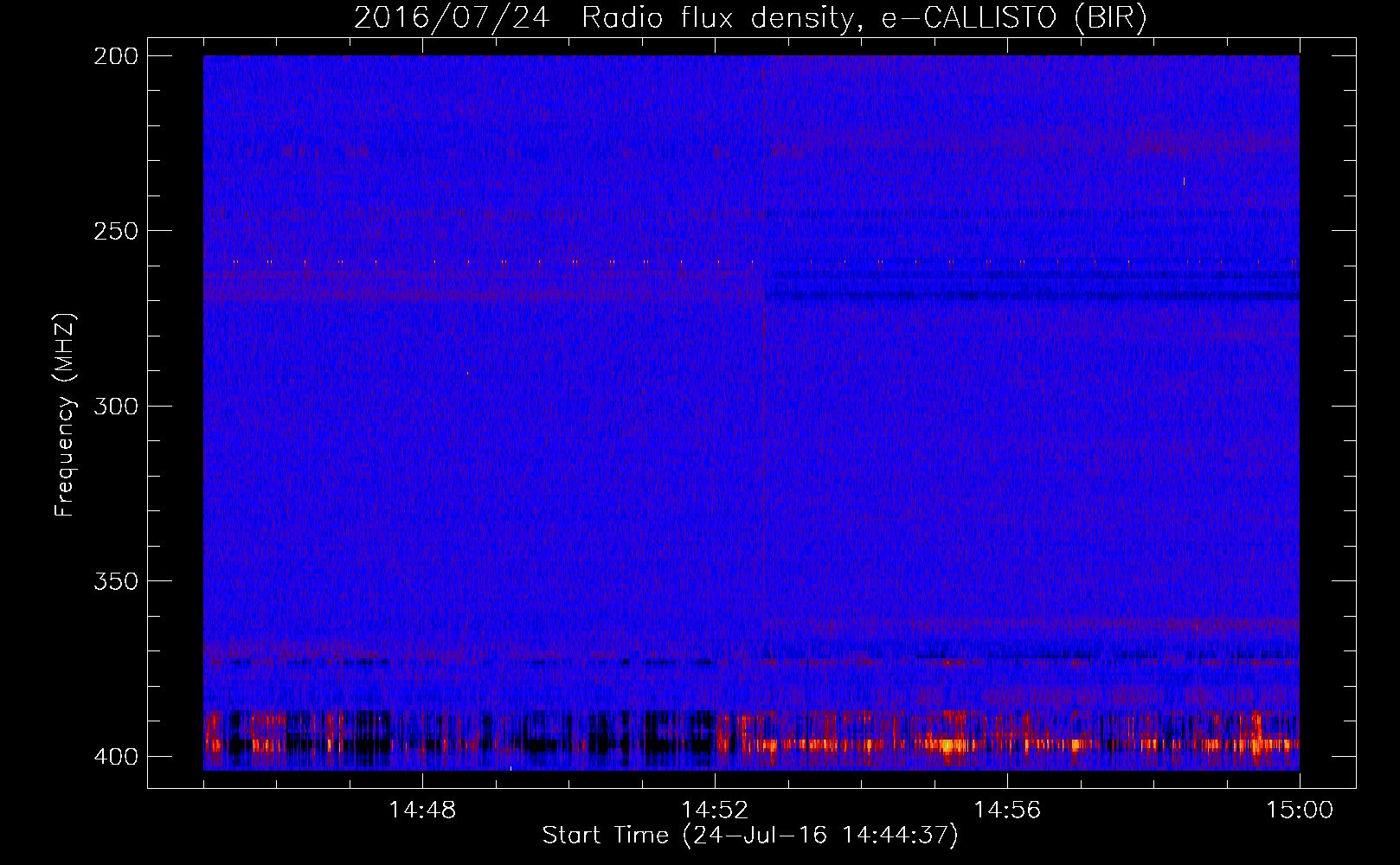The image size is (1400, 865).
Task: Click the 14:48 time tick label
Action: click(x=422, y=810)
